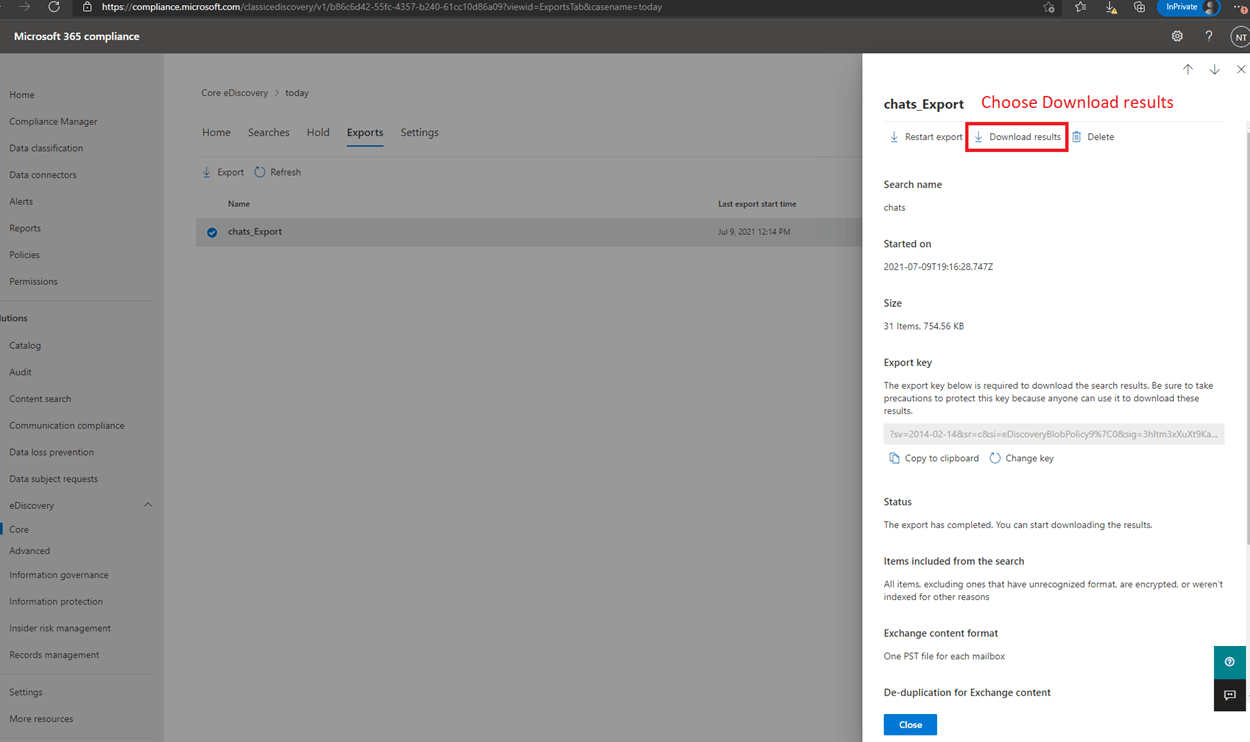Switch to the Searches tab
The height and width of the screenshot is (742, 1250).
269,132
